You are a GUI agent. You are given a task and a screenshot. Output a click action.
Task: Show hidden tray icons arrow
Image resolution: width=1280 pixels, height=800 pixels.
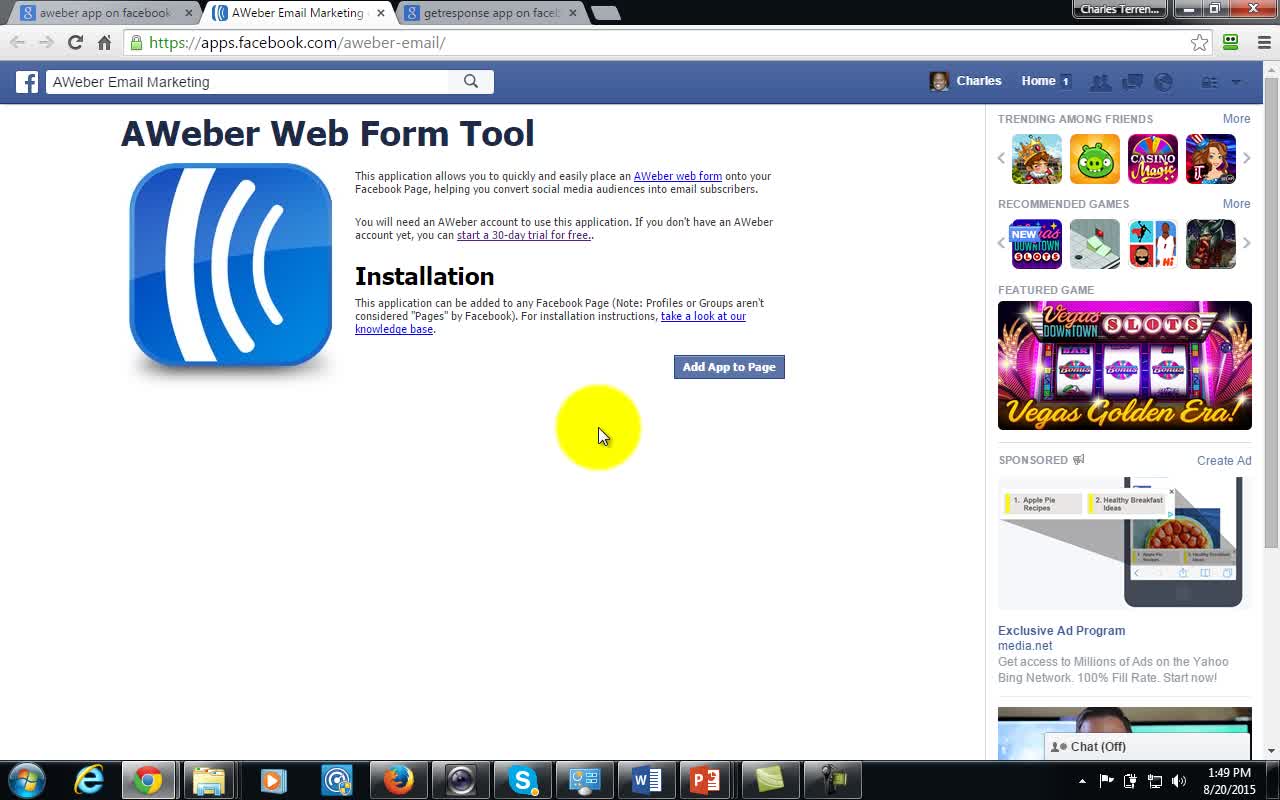tap(1082, 781)
